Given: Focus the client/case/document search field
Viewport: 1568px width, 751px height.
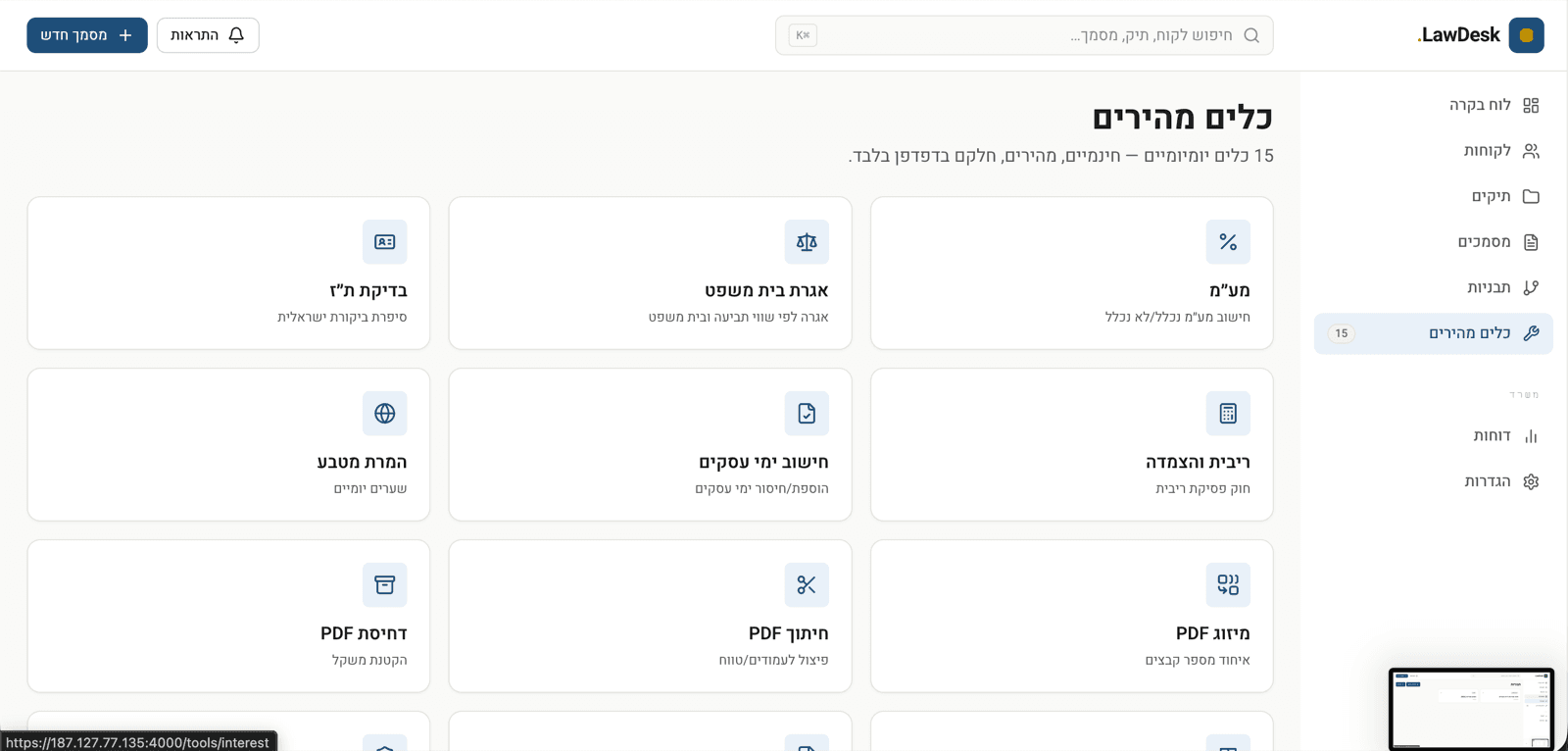Looking at the screenshot, I should tap(1024, 35).
